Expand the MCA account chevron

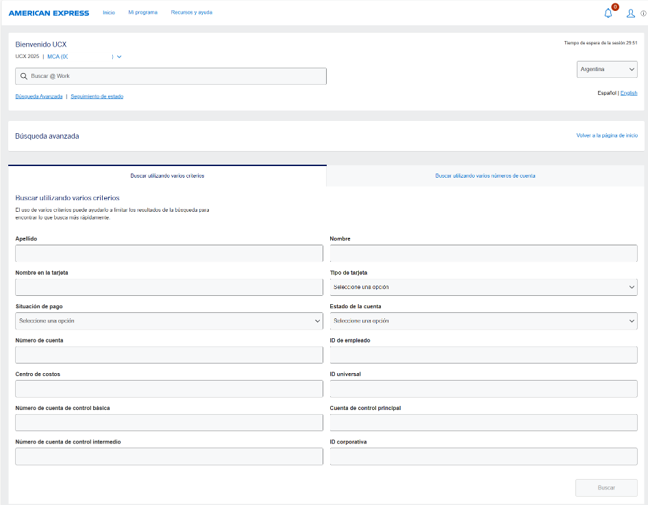click(119, 57)
